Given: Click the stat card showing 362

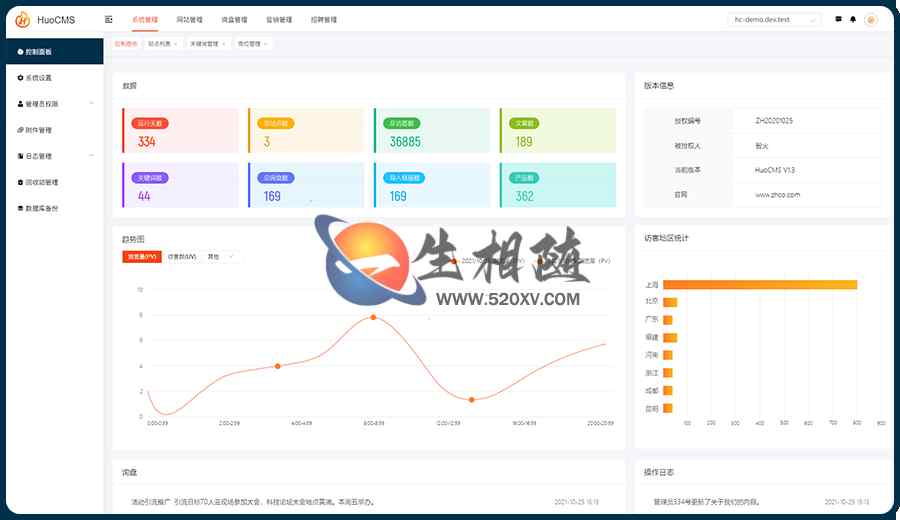Looking at the screenshot, I should (x=558, y=185).
